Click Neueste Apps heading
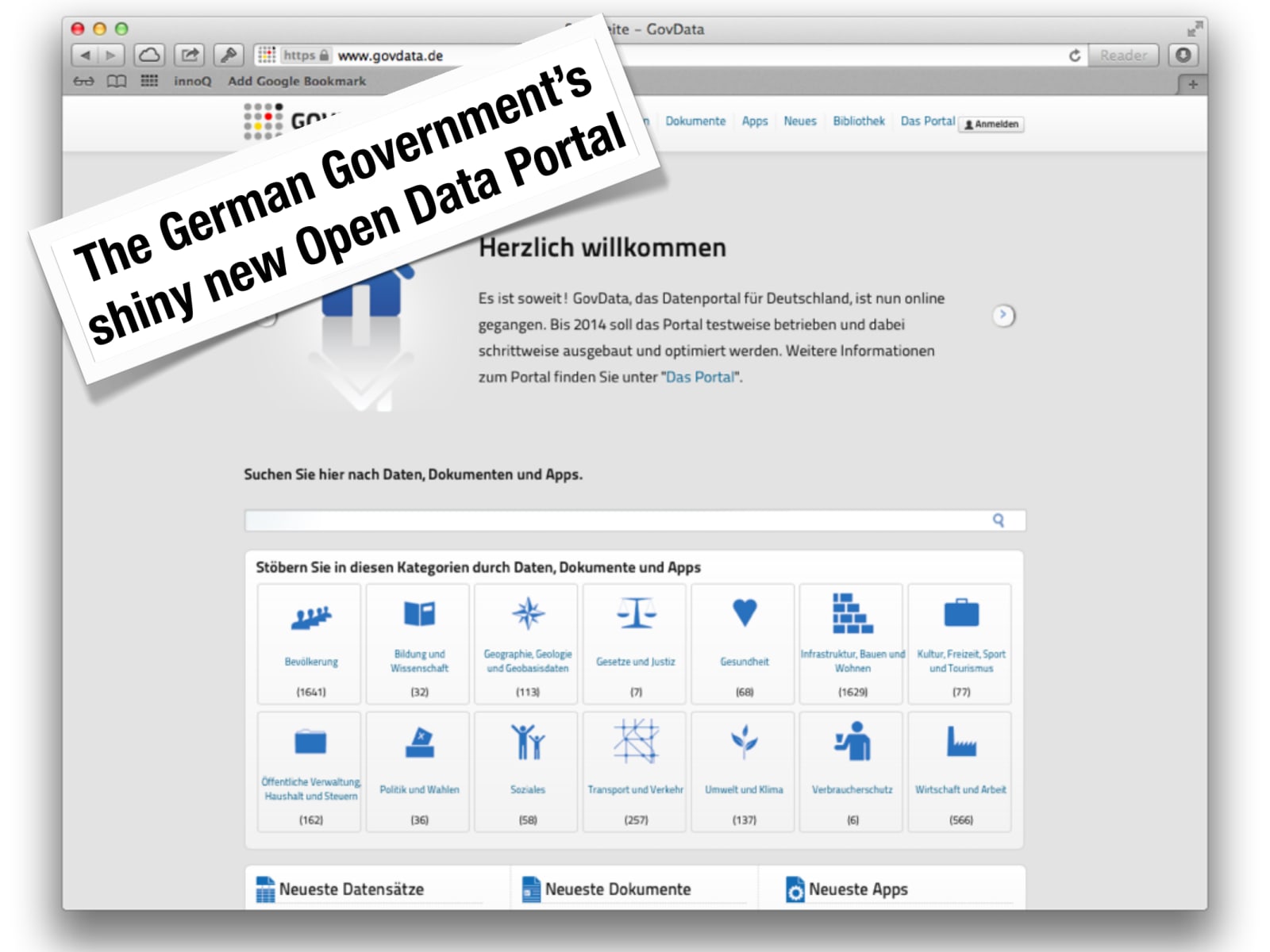The height and width of the screenshot is (952, 1270). pyautogui.click(x=858, y=889)
